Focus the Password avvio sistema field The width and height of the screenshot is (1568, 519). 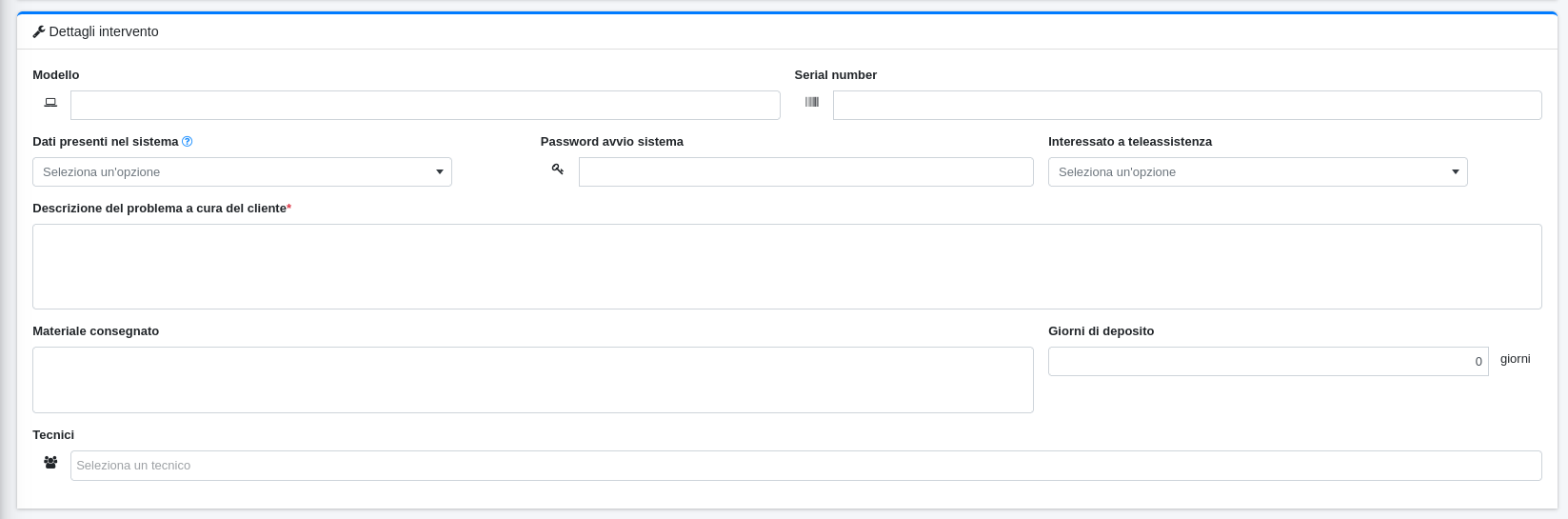[x=805, y=172]
